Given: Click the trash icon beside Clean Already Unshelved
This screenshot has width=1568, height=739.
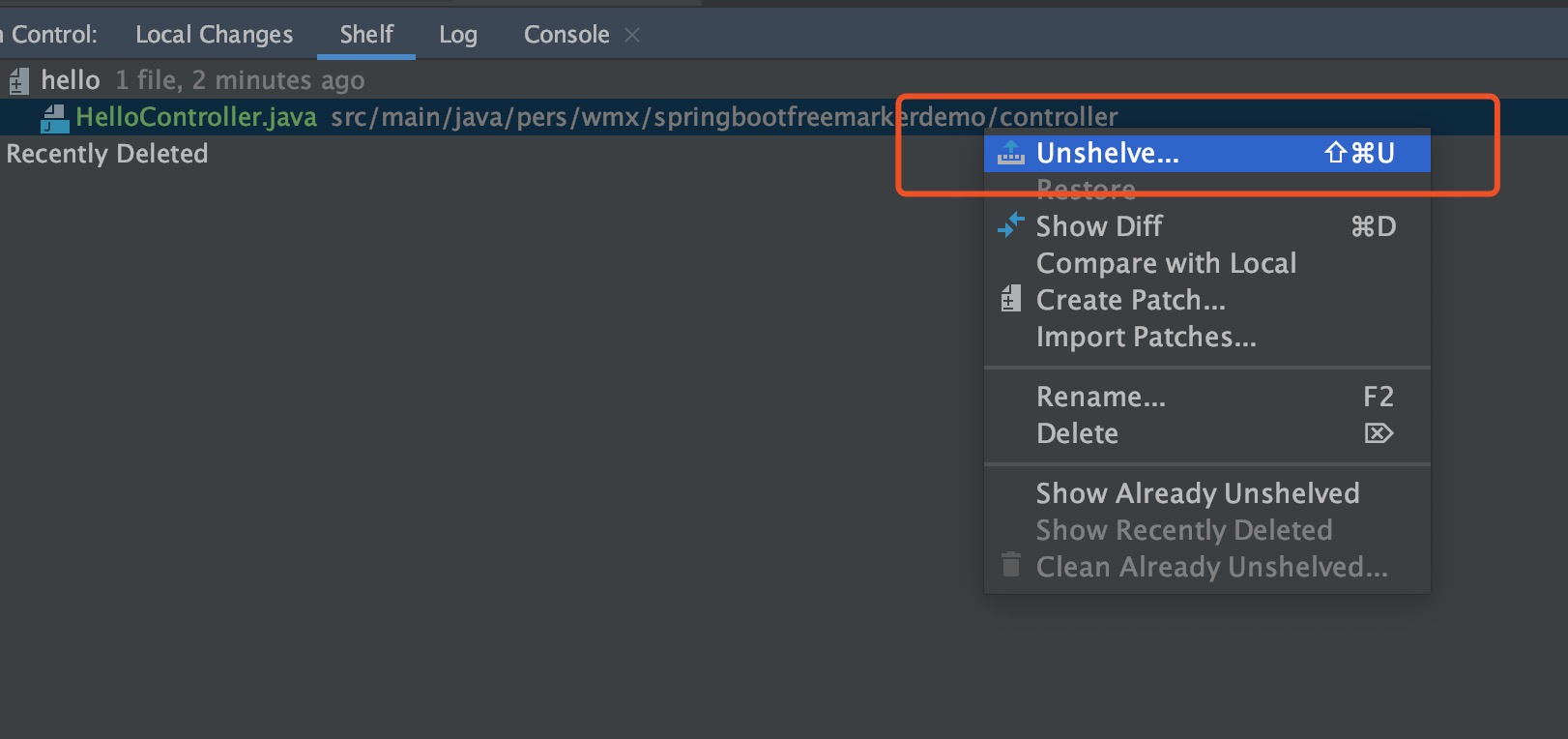Looking at the screenshot, I should pyautogui.click(x=1010, y=565).
